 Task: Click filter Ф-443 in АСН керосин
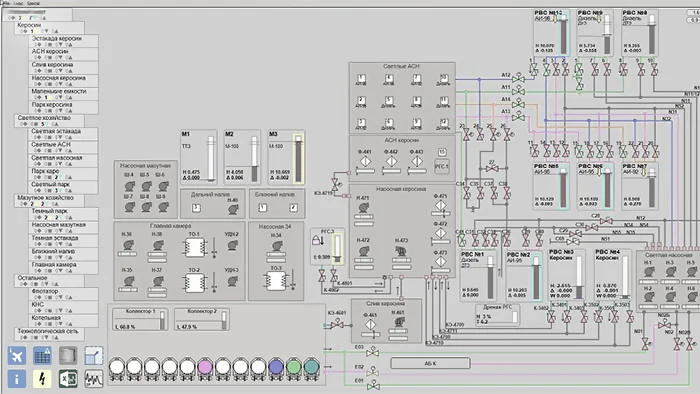point(417,162)
